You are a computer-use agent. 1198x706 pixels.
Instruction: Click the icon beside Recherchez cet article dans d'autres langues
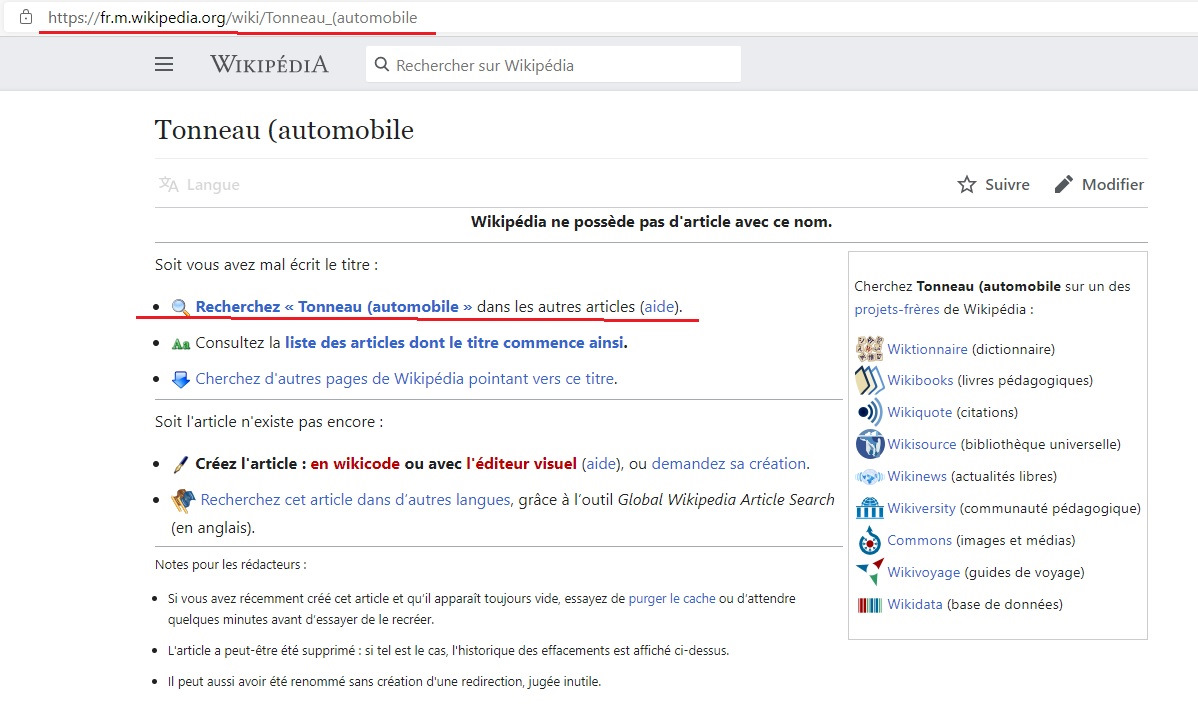(183, 500)
